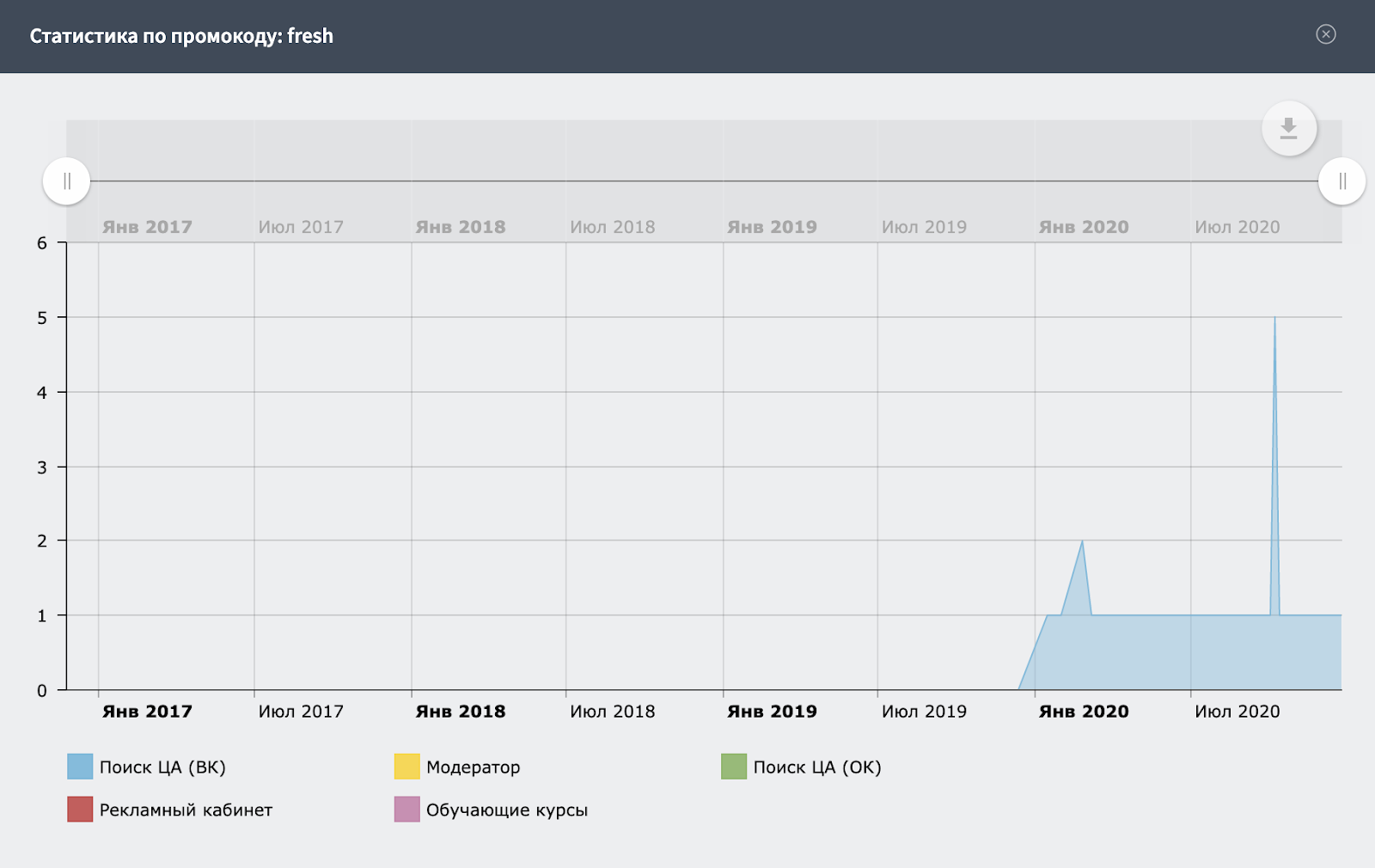Click the Янв 2017 label in range selector
Screen dimensions: 1375x868
pyautogui.click(x=147, y=227)
